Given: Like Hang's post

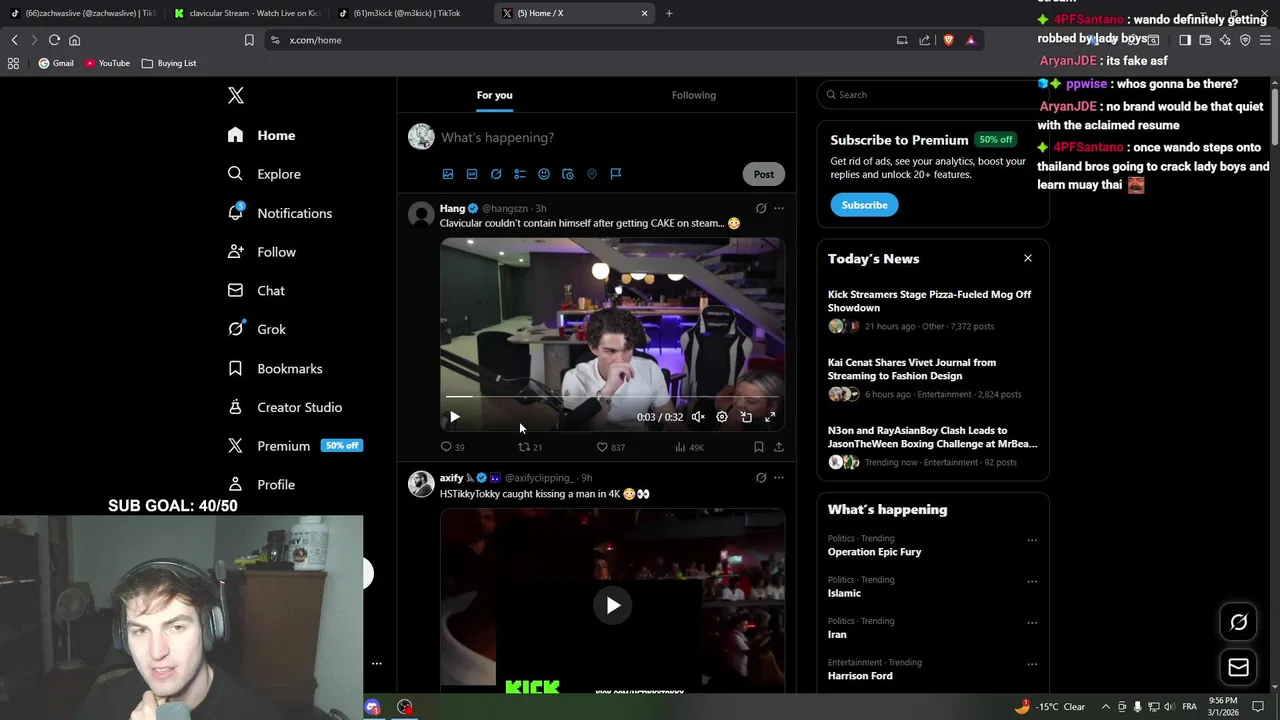Looking at the screenshot, I should pos(610,447).
